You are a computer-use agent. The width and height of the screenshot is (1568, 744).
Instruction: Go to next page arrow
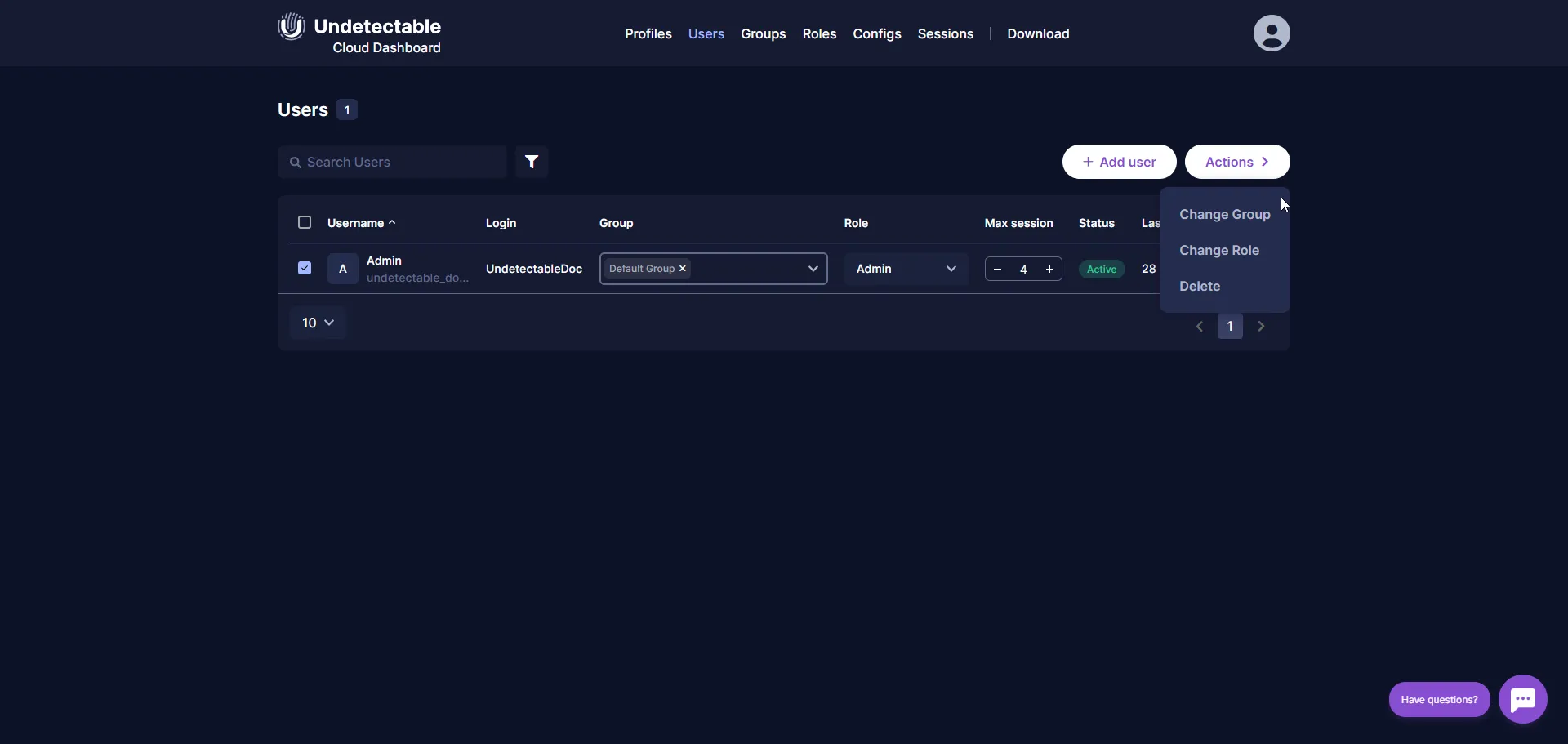(x=1261, y=326)
